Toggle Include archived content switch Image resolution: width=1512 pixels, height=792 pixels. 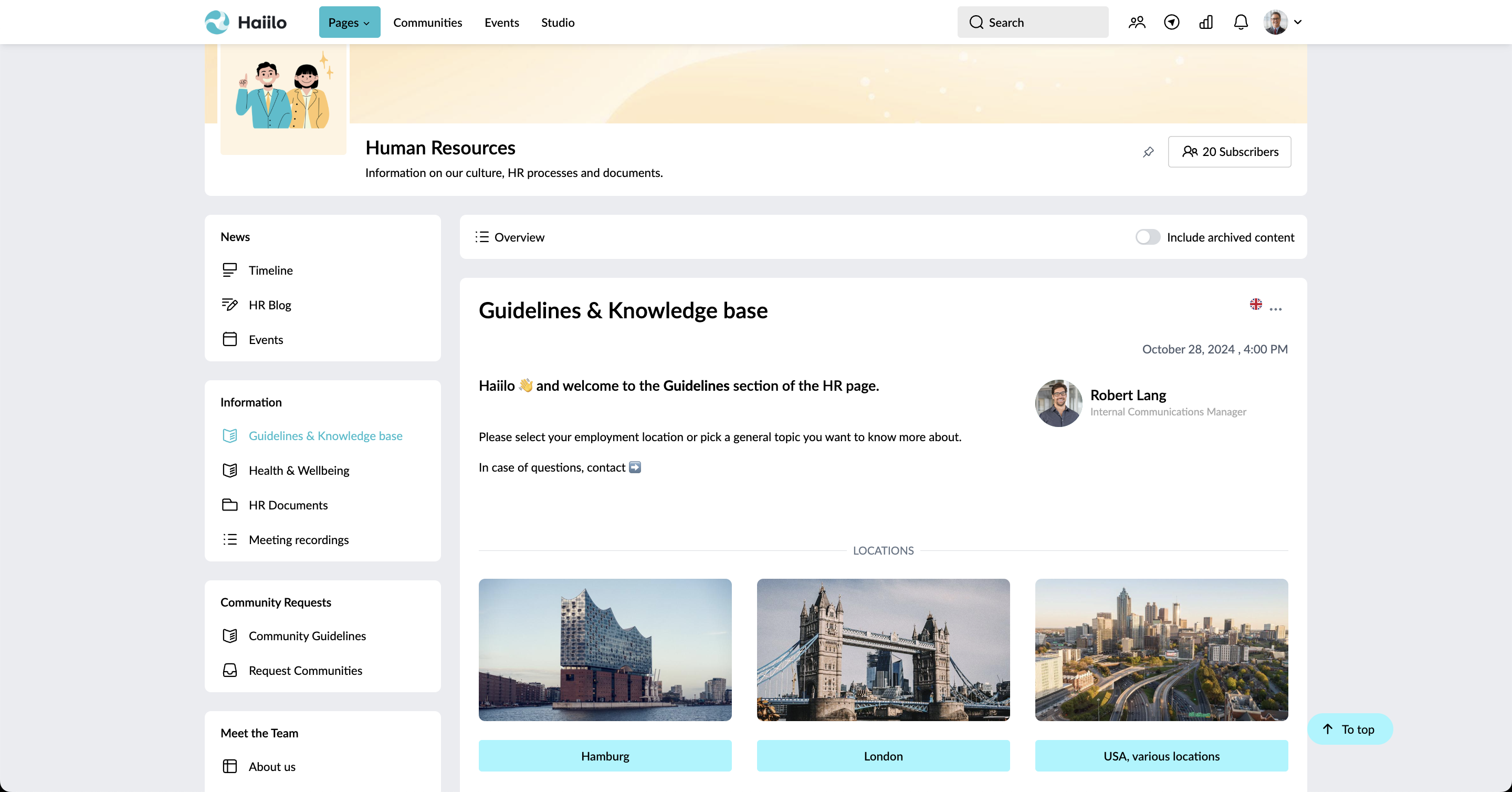(1148, 237)
